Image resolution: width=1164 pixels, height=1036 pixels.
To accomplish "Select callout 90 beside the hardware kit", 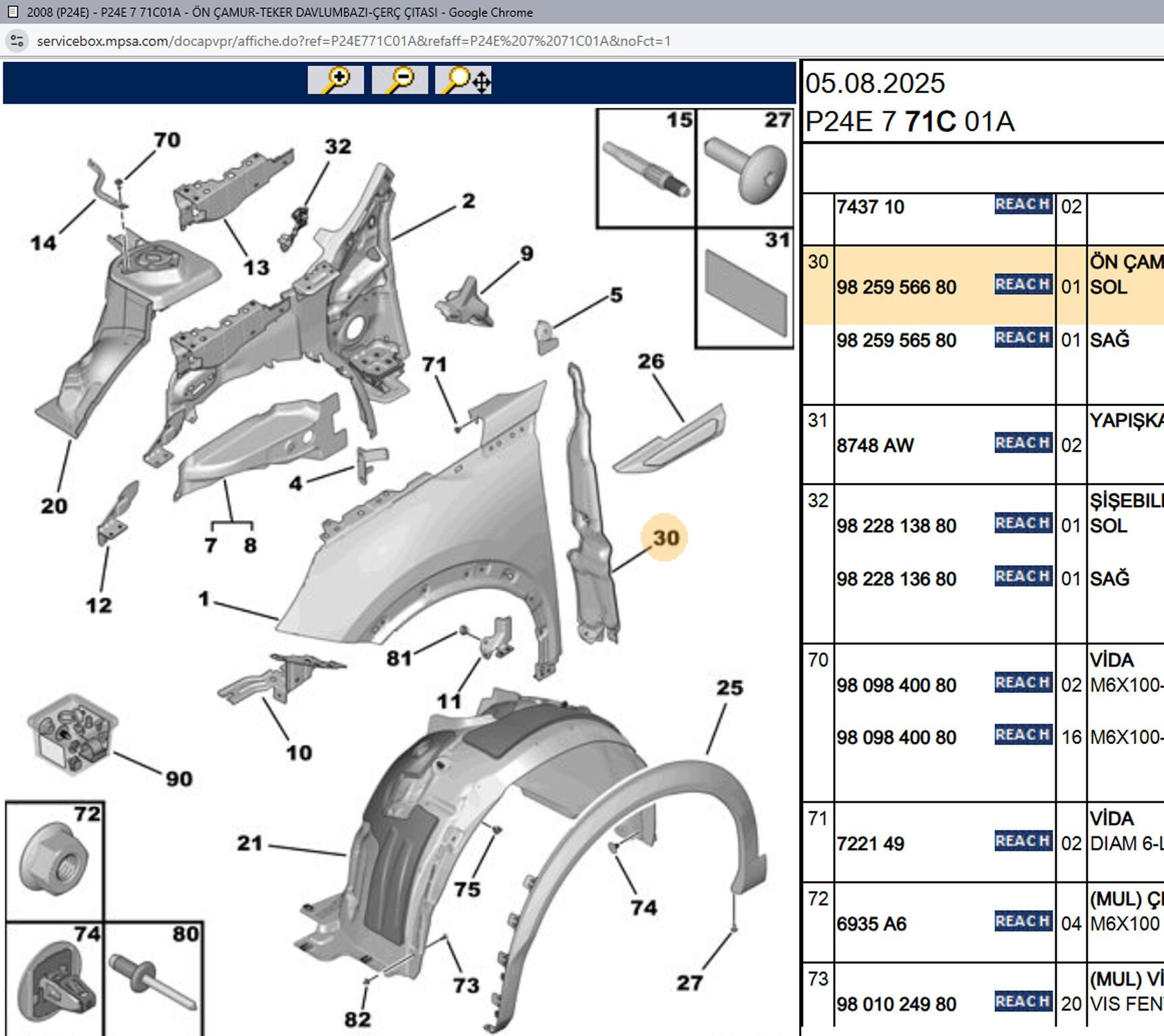I will (179, 779).
